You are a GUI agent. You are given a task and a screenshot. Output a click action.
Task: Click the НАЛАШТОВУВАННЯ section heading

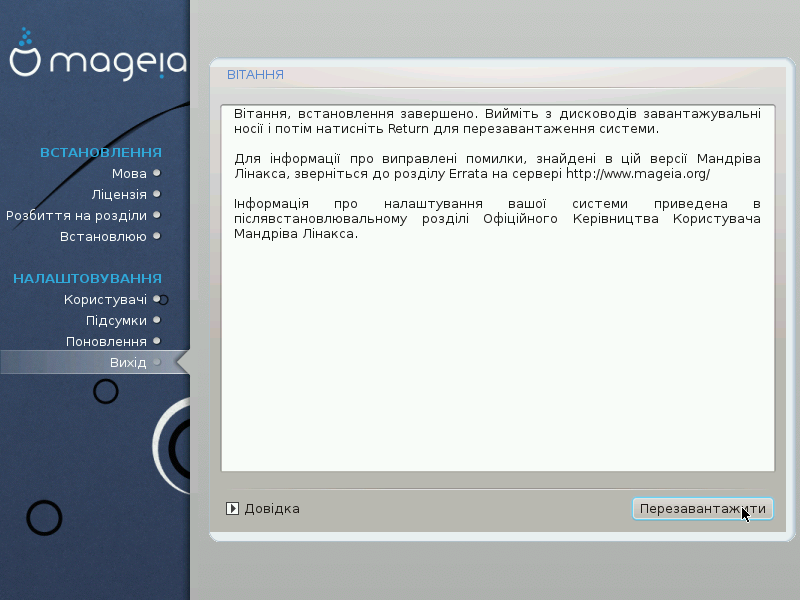(x=87, y=279)
